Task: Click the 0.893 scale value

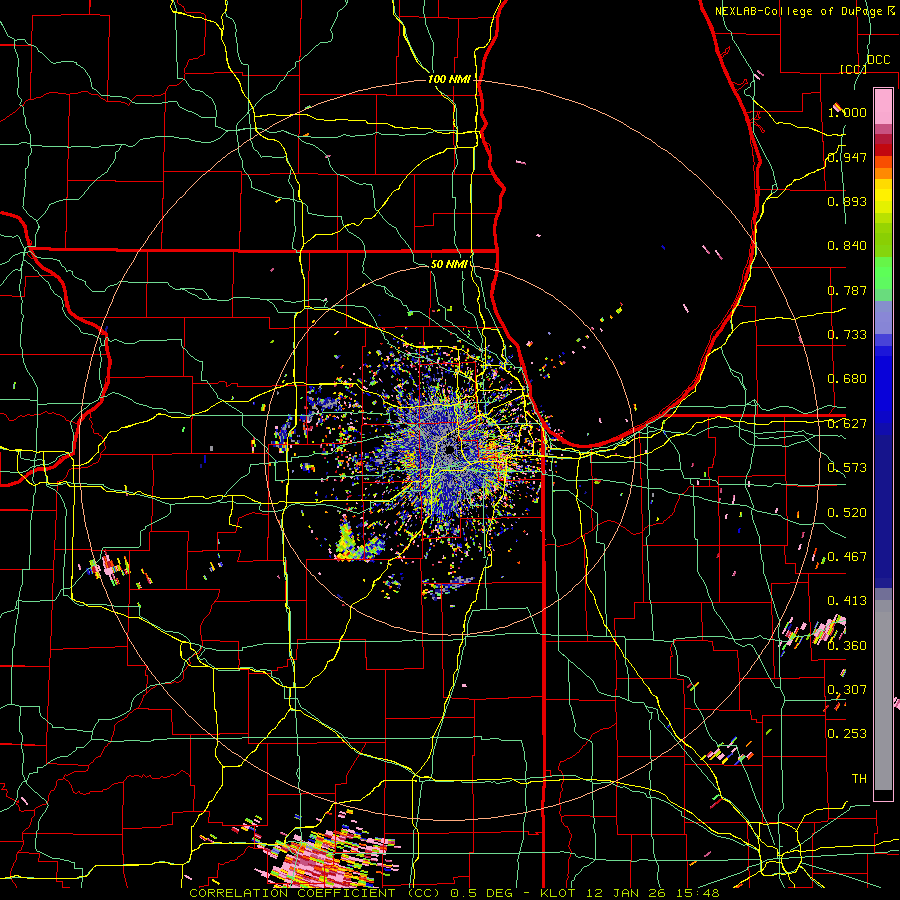Action: coord(847,201)
